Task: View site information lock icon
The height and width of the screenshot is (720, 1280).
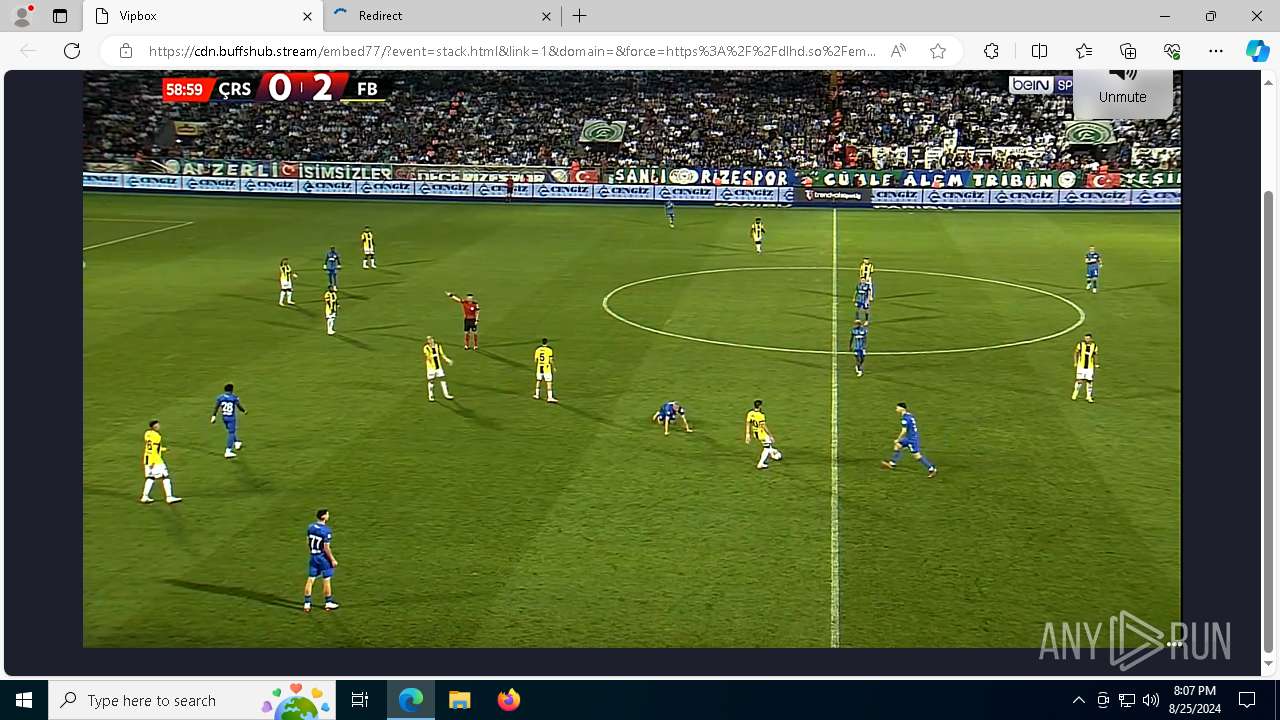Action: [126, 51]
